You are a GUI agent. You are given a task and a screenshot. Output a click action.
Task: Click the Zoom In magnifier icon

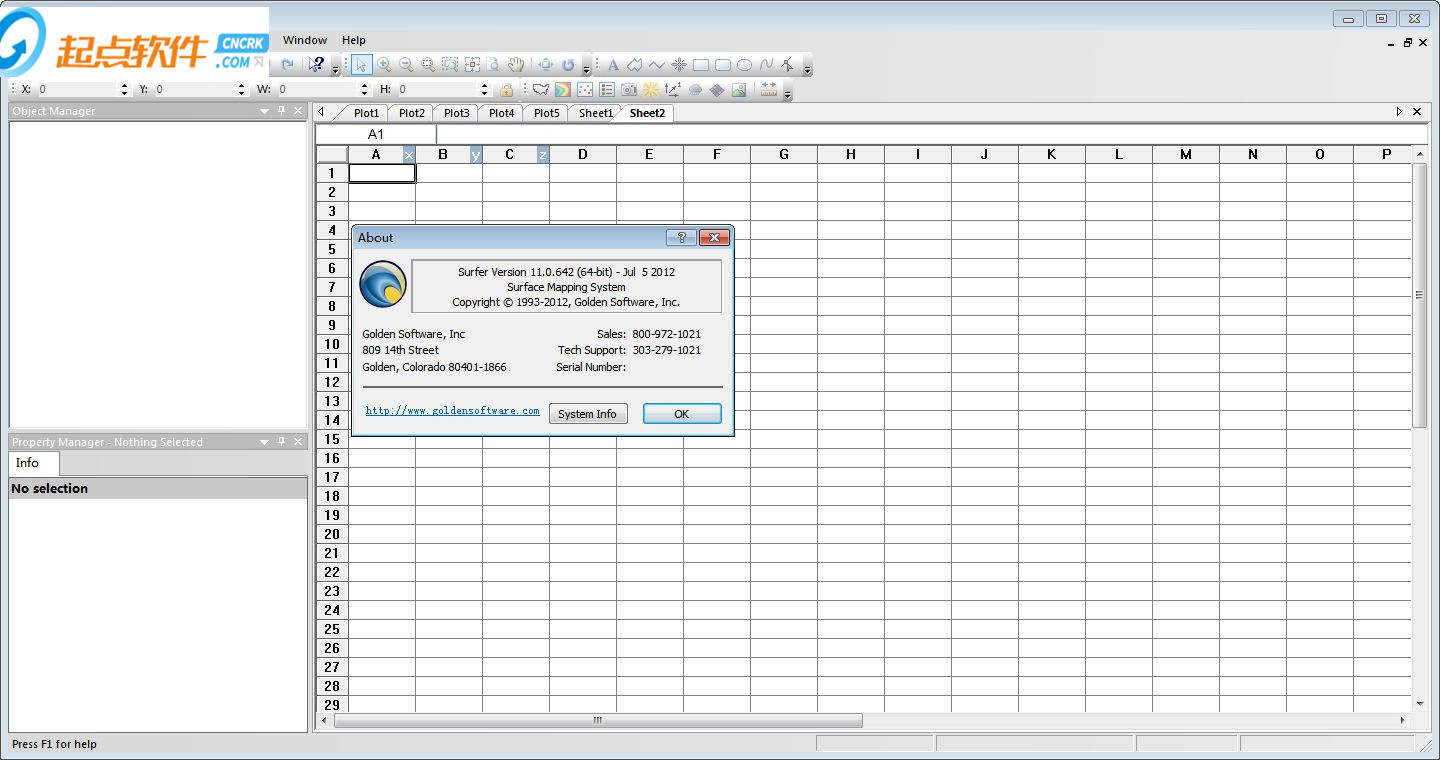pyautogui.click(x=383, y=65)
